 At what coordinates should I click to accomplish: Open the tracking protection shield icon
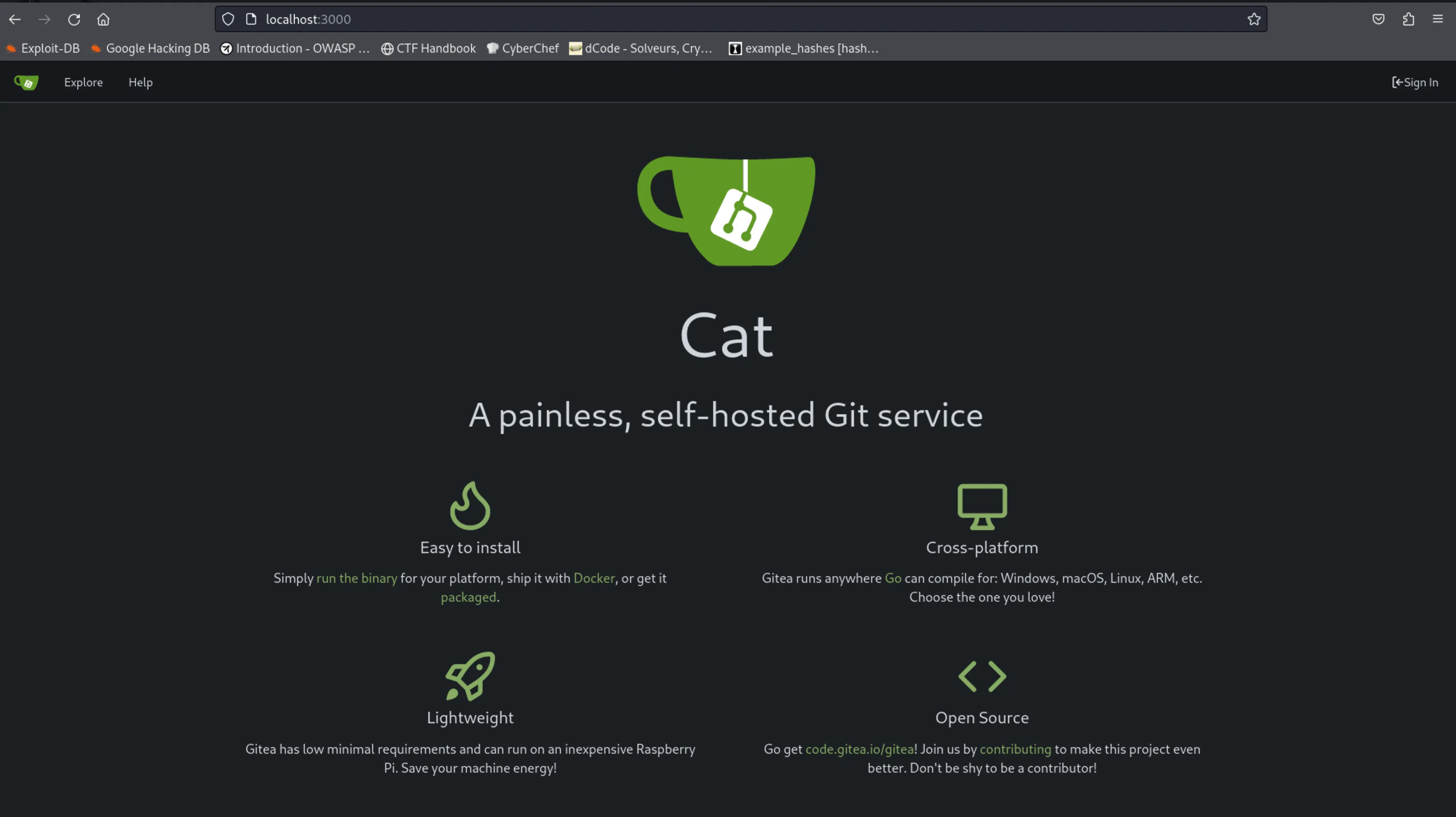coord(228,19)
